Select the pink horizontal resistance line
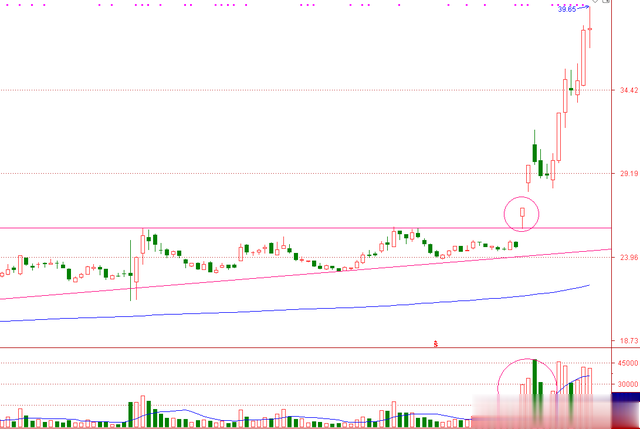Screen dimensions: 640x429 pyautogui.click(x=305, y=228)
